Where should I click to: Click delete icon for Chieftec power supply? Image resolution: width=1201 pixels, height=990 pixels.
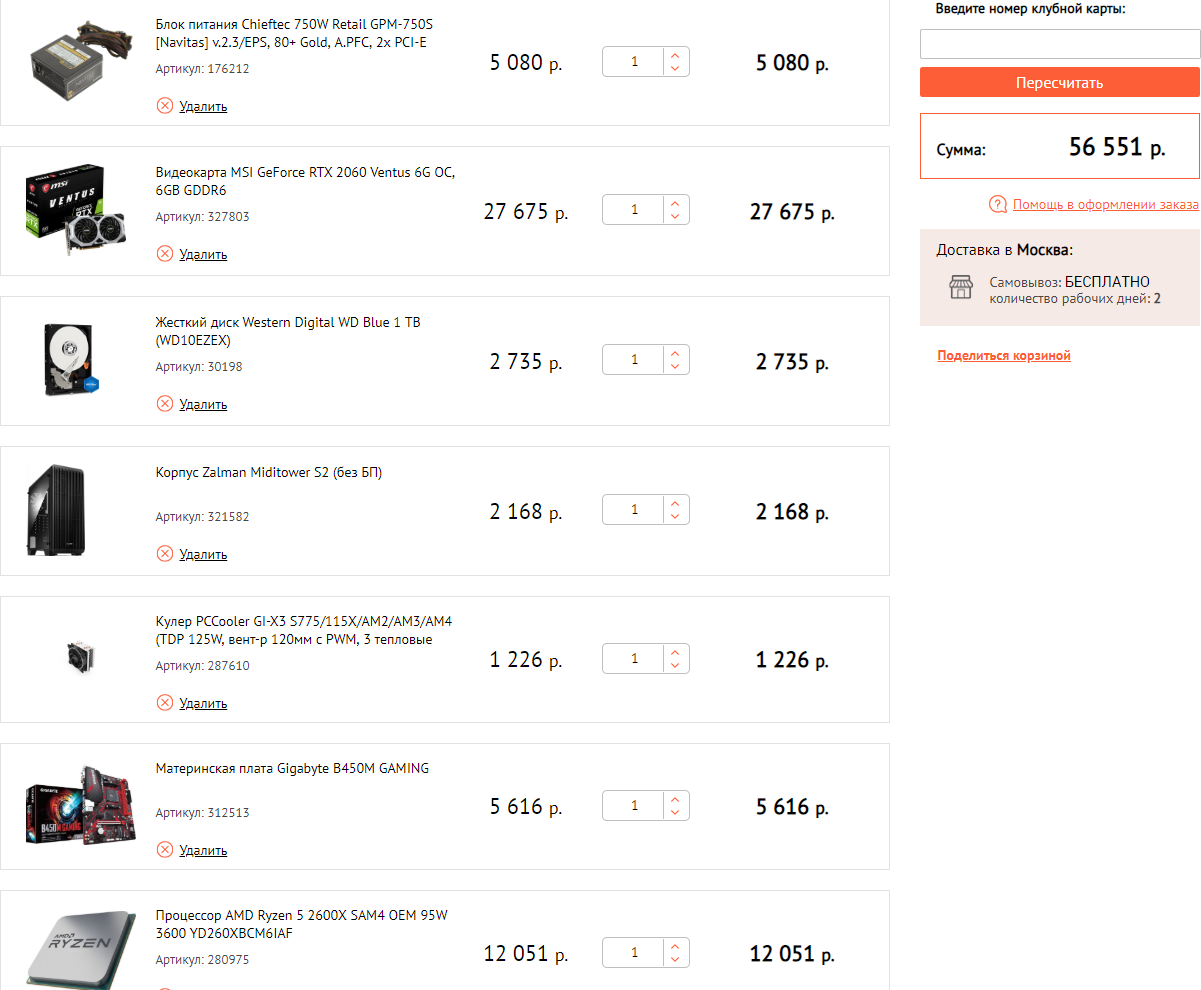tap(165, 106)
